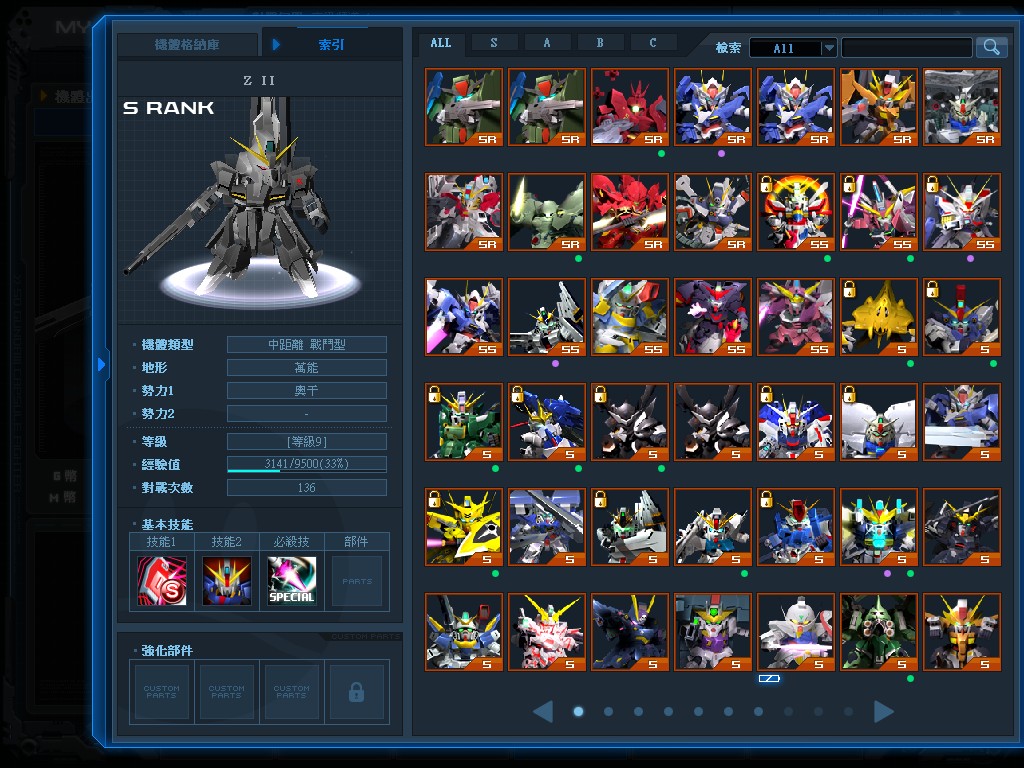Select red SR unit firing yellow beam
This screenshot has width=1024, height=768.
[x=630, y=212]
